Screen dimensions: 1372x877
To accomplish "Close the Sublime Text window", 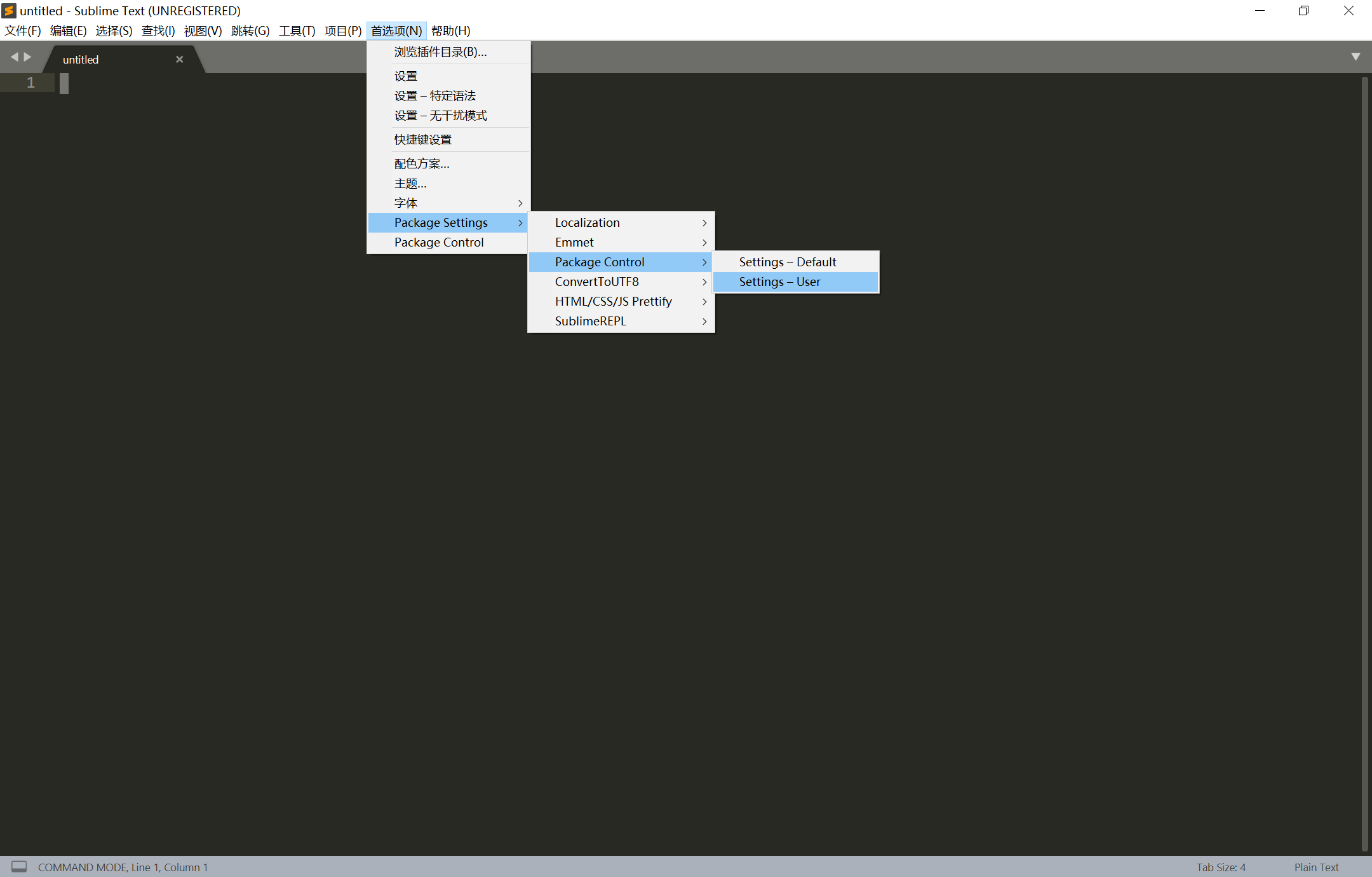I will [1348, 11].
